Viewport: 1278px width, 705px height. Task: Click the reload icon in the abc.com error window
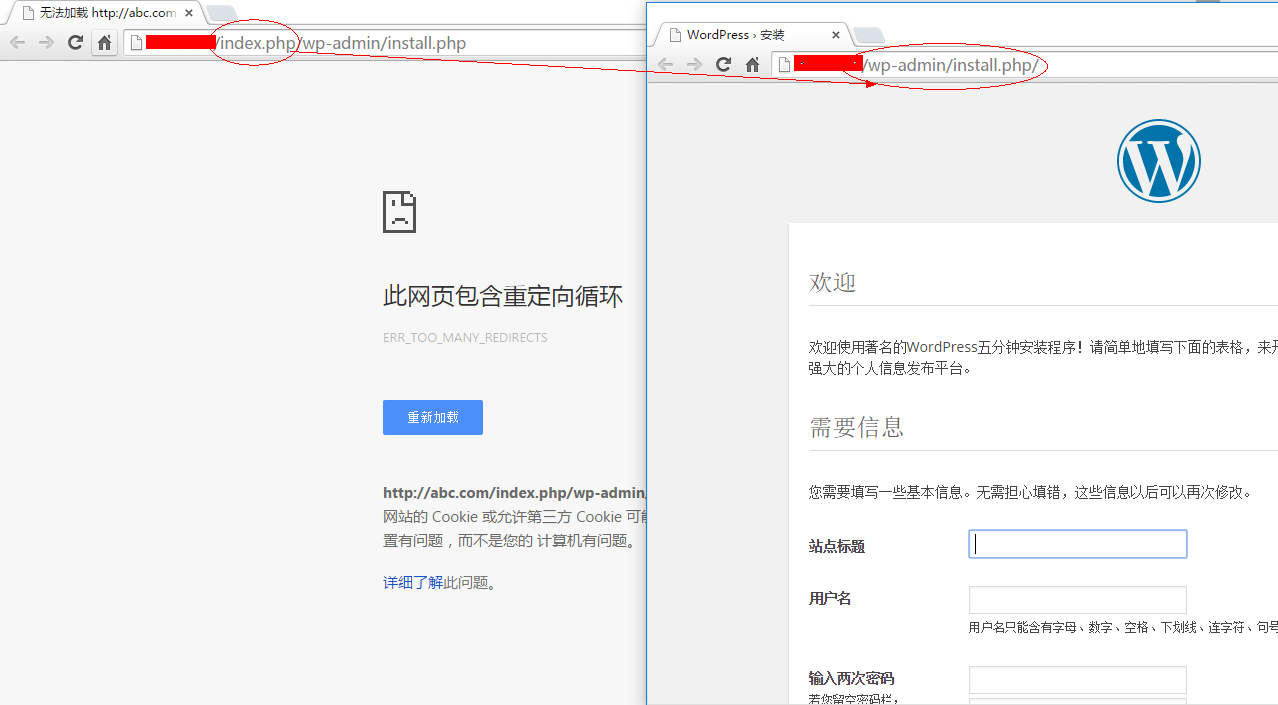click(75, 42)
